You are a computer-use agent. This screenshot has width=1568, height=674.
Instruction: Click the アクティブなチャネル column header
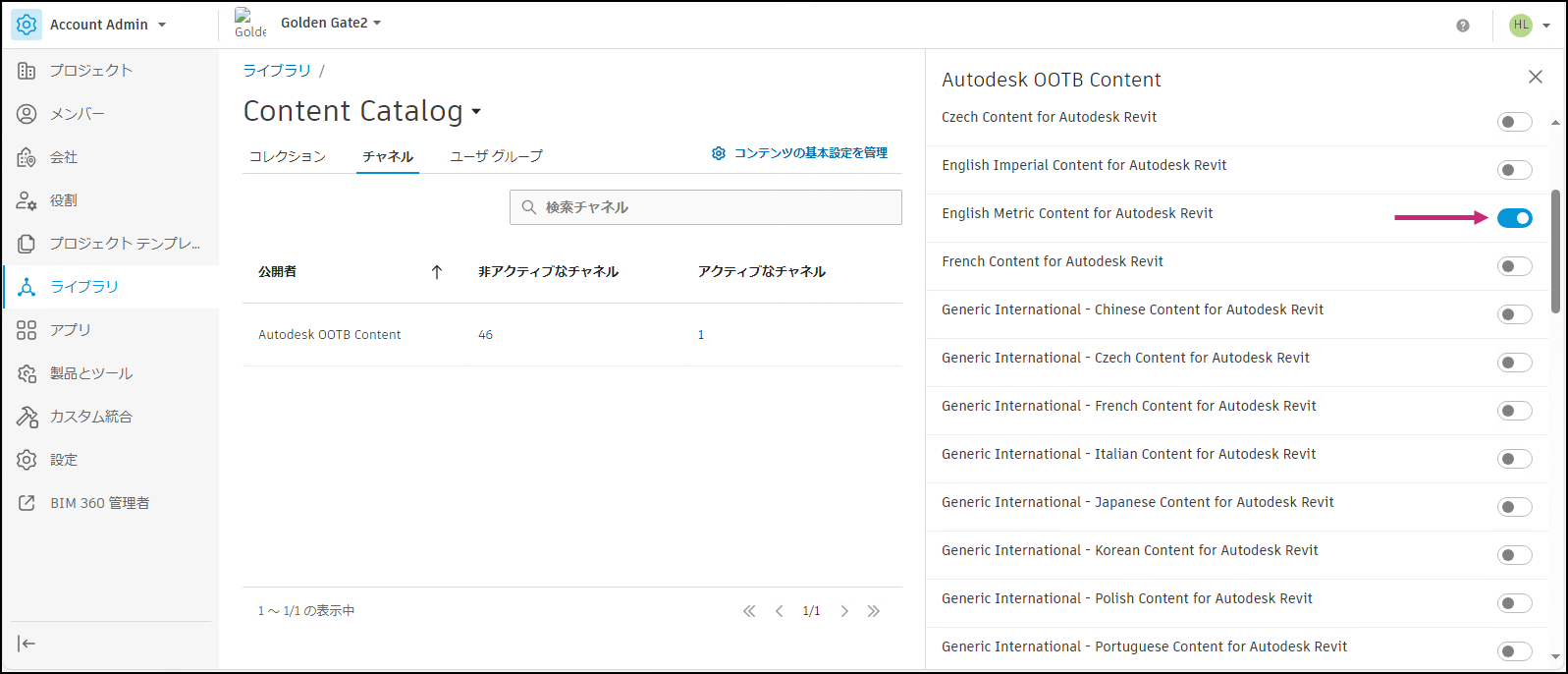pyautogui.click(x=762, y=272)
